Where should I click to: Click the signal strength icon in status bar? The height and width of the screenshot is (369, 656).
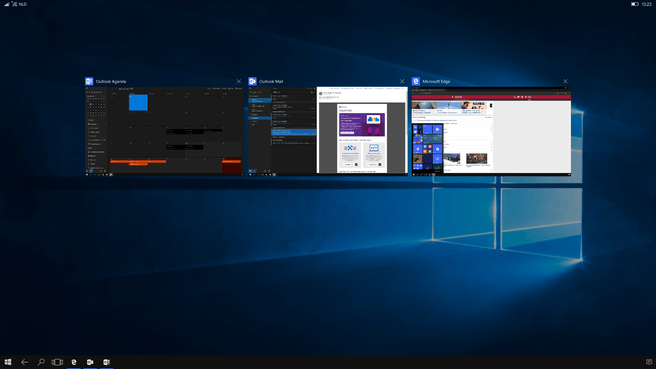point(6,4)
